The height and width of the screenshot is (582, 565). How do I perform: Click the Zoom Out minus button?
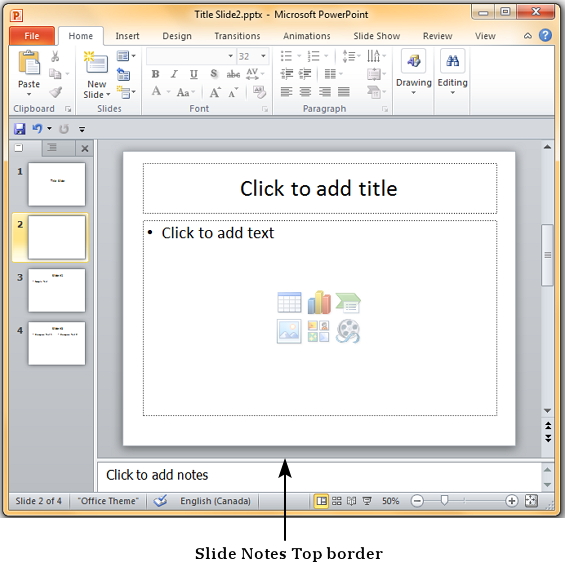pyautogui.click(x=417, y=501)
